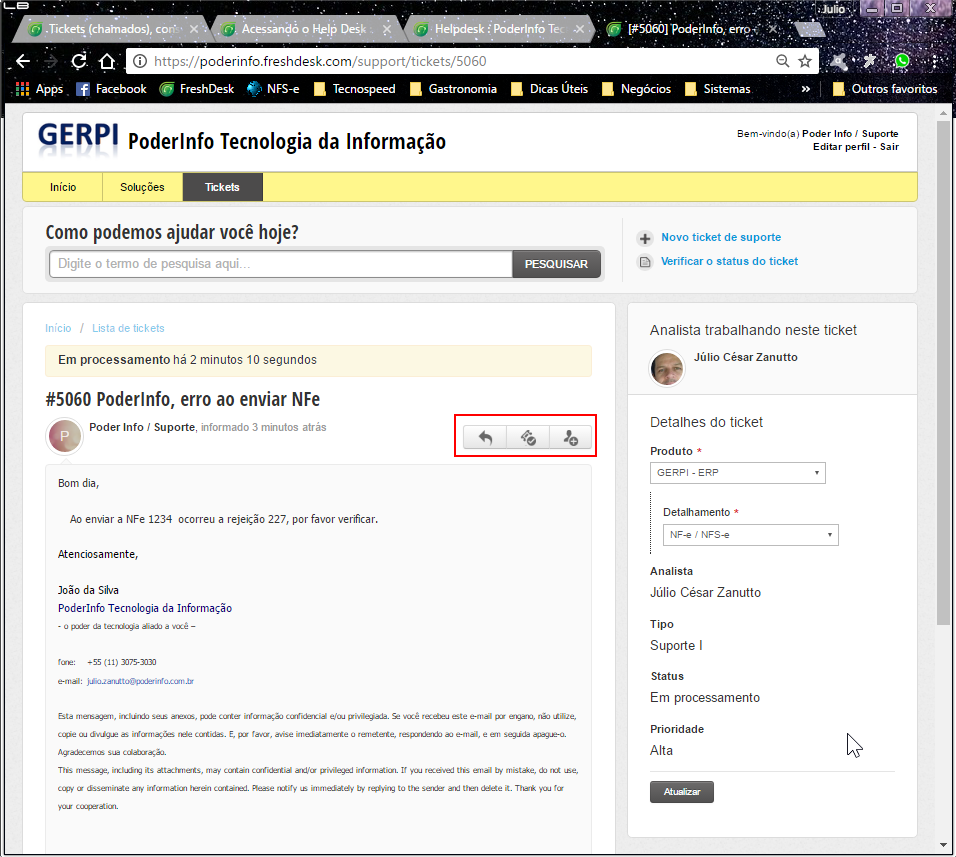Open the browser home page icon
The image size is (956, 857).
point(107,61)
